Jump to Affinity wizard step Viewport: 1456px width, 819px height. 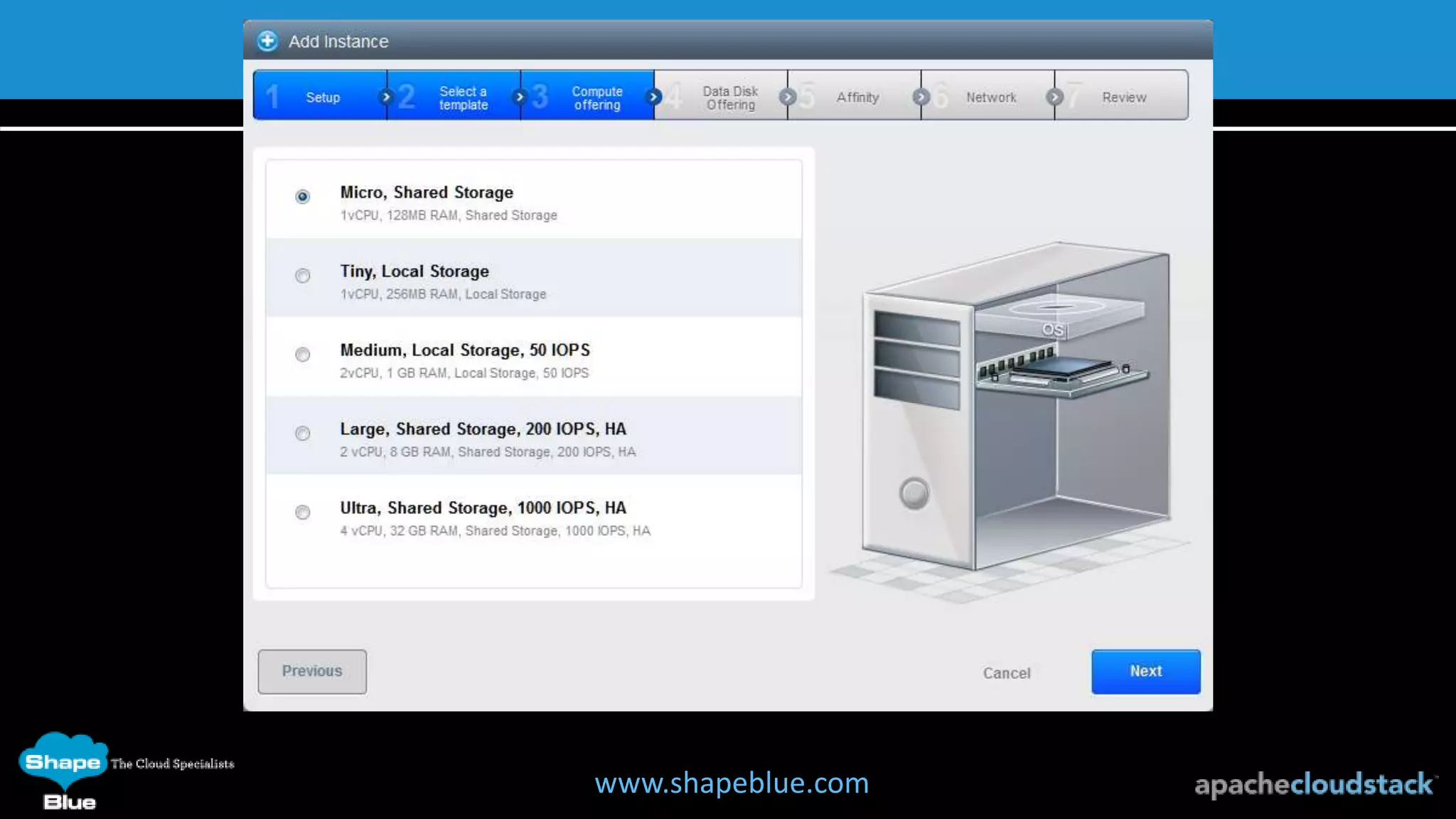(855, 95)
